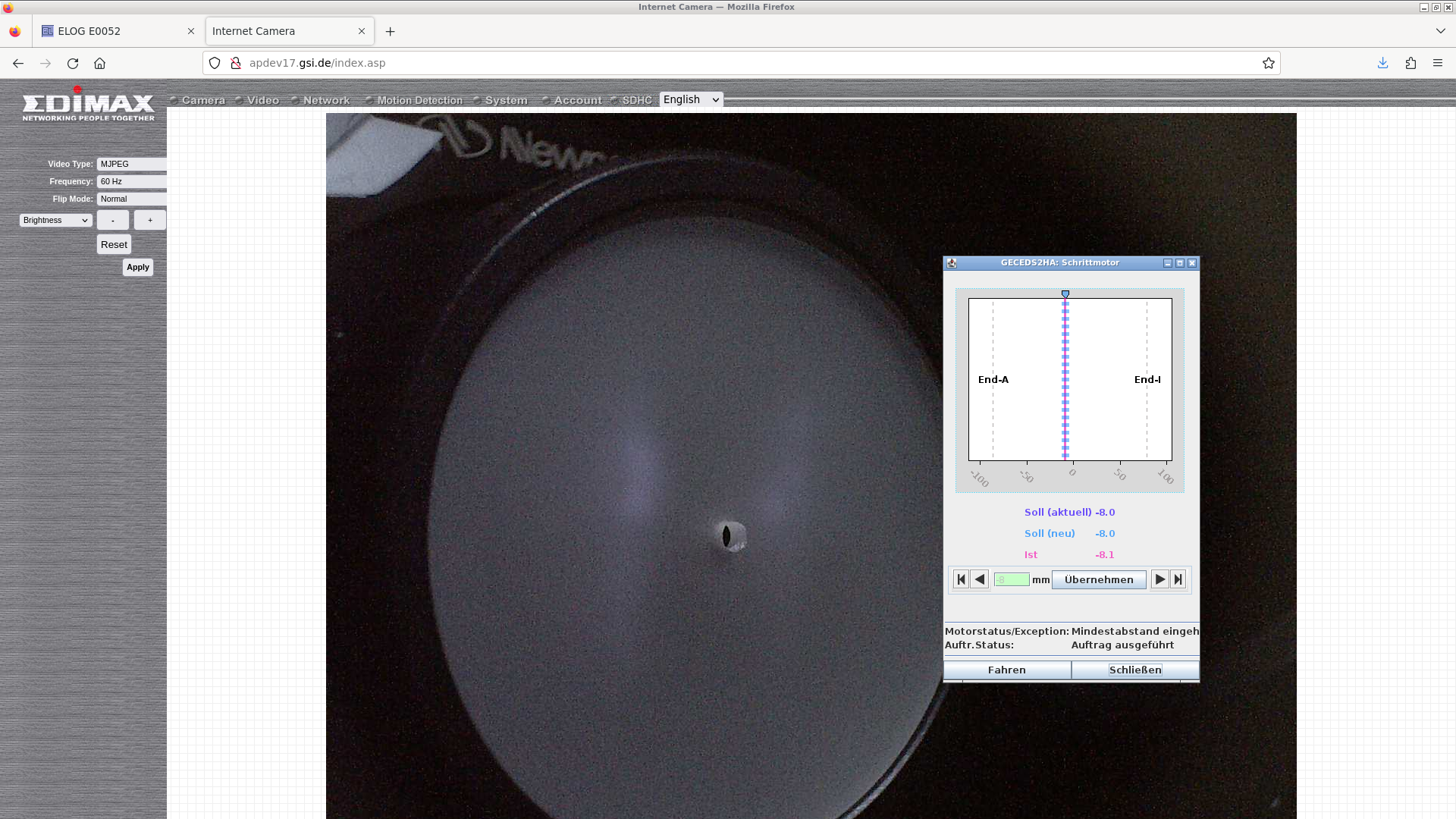The height and width of the screenshot is (819, 1456).
Task: Click the Firefox View icon
Action: click(x=15, y=31)
